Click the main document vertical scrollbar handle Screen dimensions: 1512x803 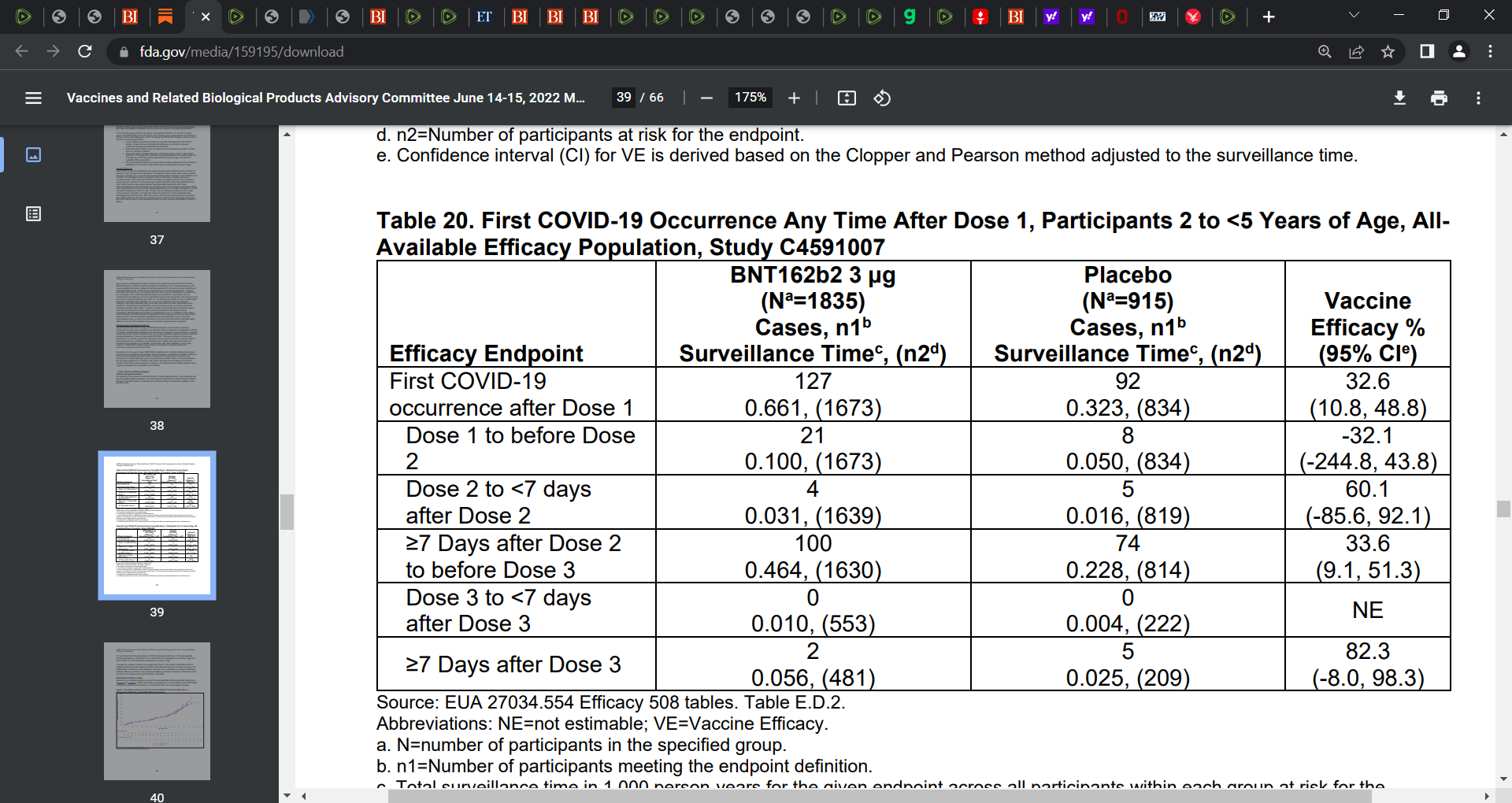1503,509
